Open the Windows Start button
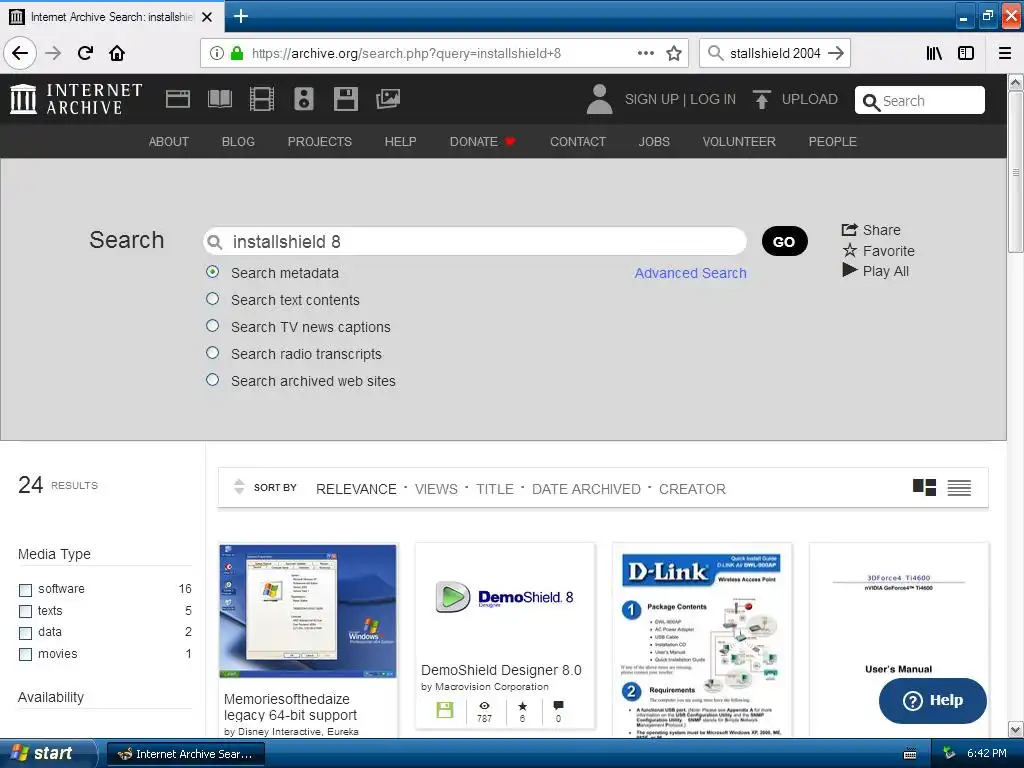The image size is (1024, 768). [48, 754]
